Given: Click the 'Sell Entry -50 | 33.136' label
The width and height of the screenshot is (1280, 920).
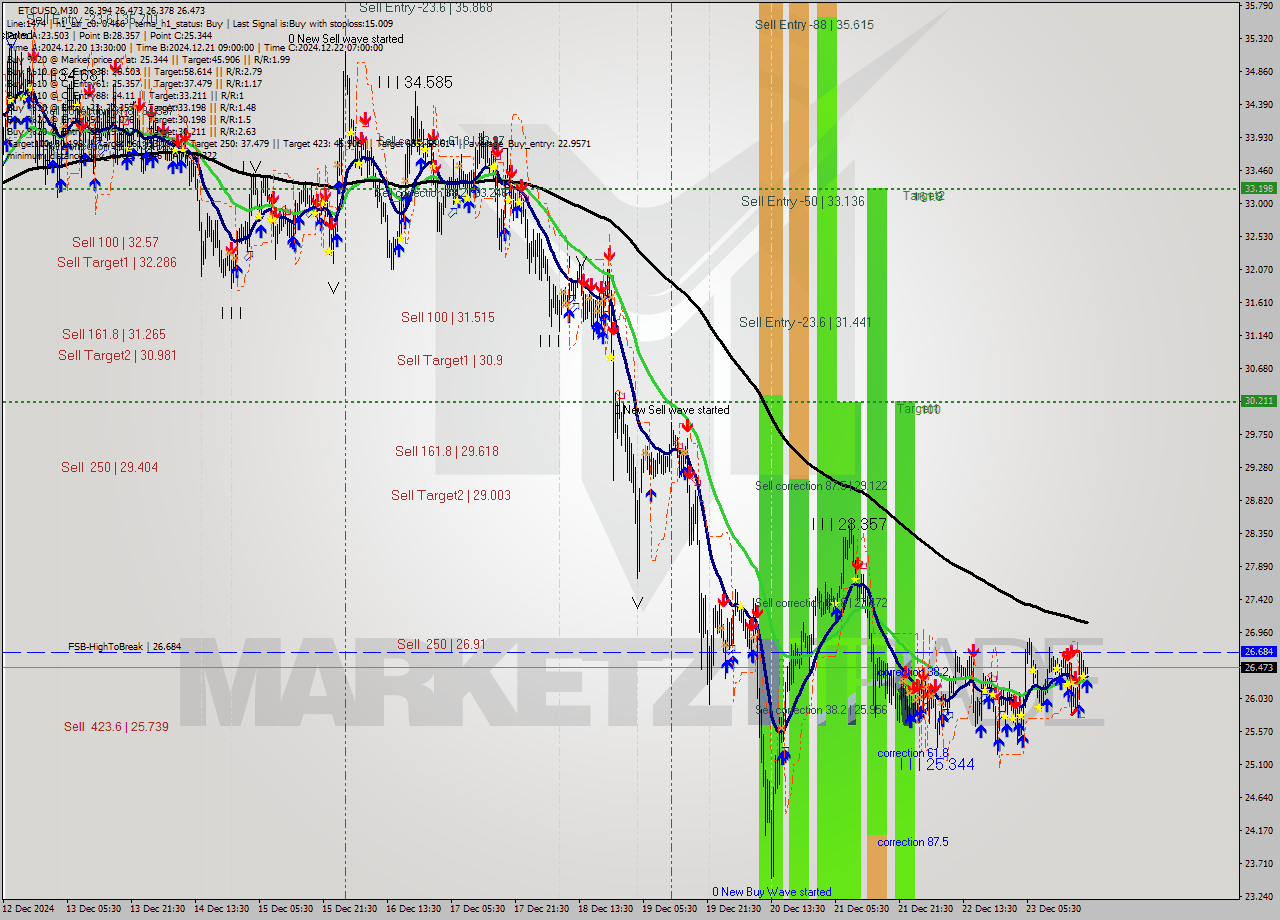Looking at the screenshot, I should pos(803,201).
